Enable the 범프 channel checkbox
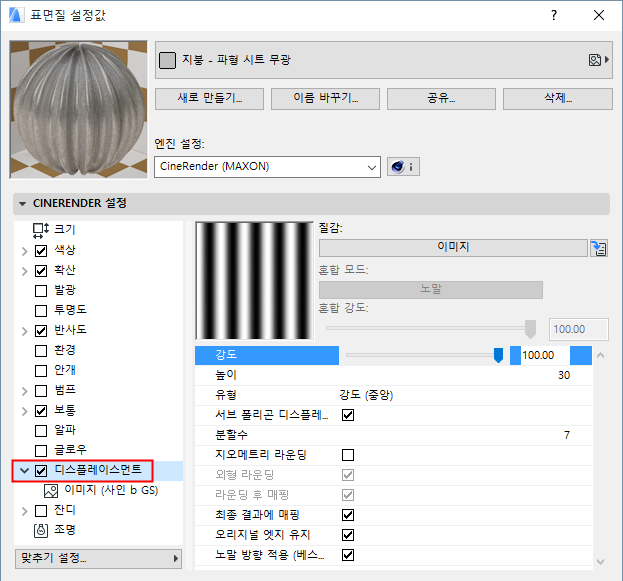This screenshot has width=623, height=581. (41, 391)
